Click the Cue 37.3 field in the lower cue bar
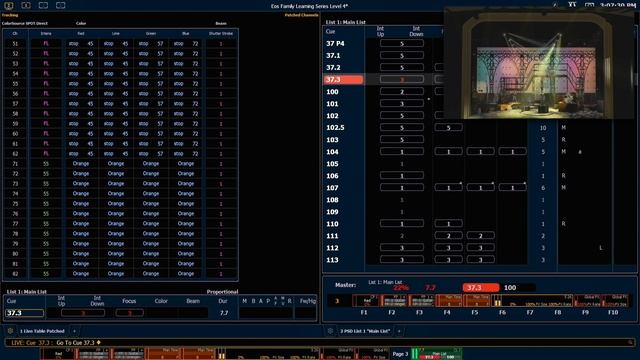 coord(24,313)
